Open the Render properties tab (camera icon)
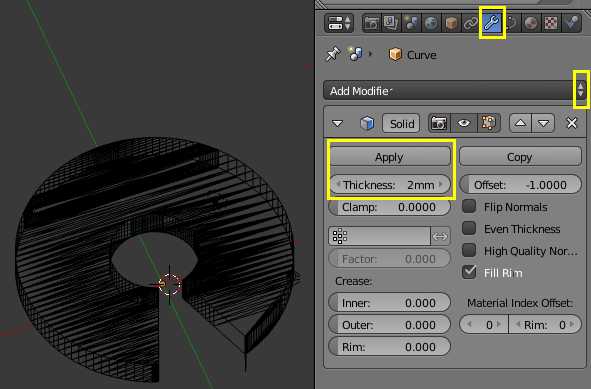The image size is (591, 389). [371, 23]
